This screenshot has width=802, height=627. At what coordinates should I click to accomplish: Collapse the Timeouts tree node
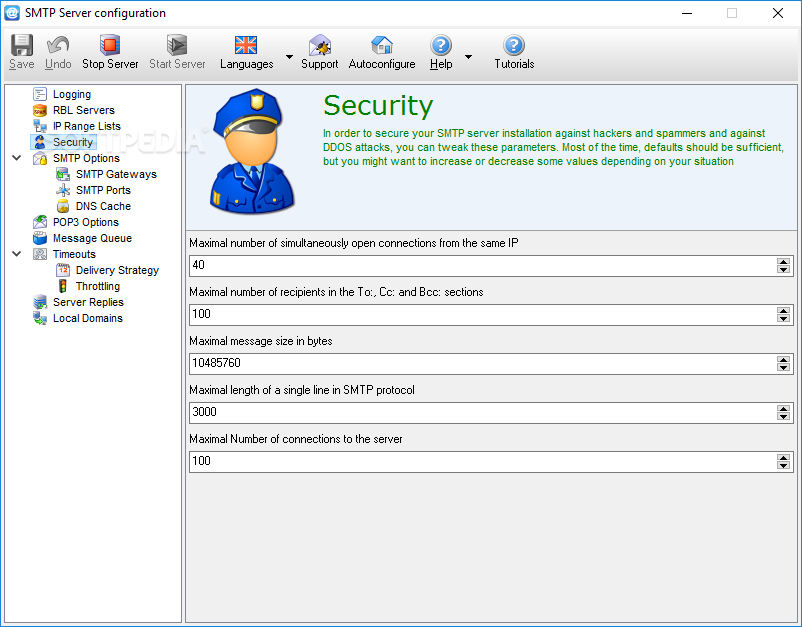pos(16,254)
